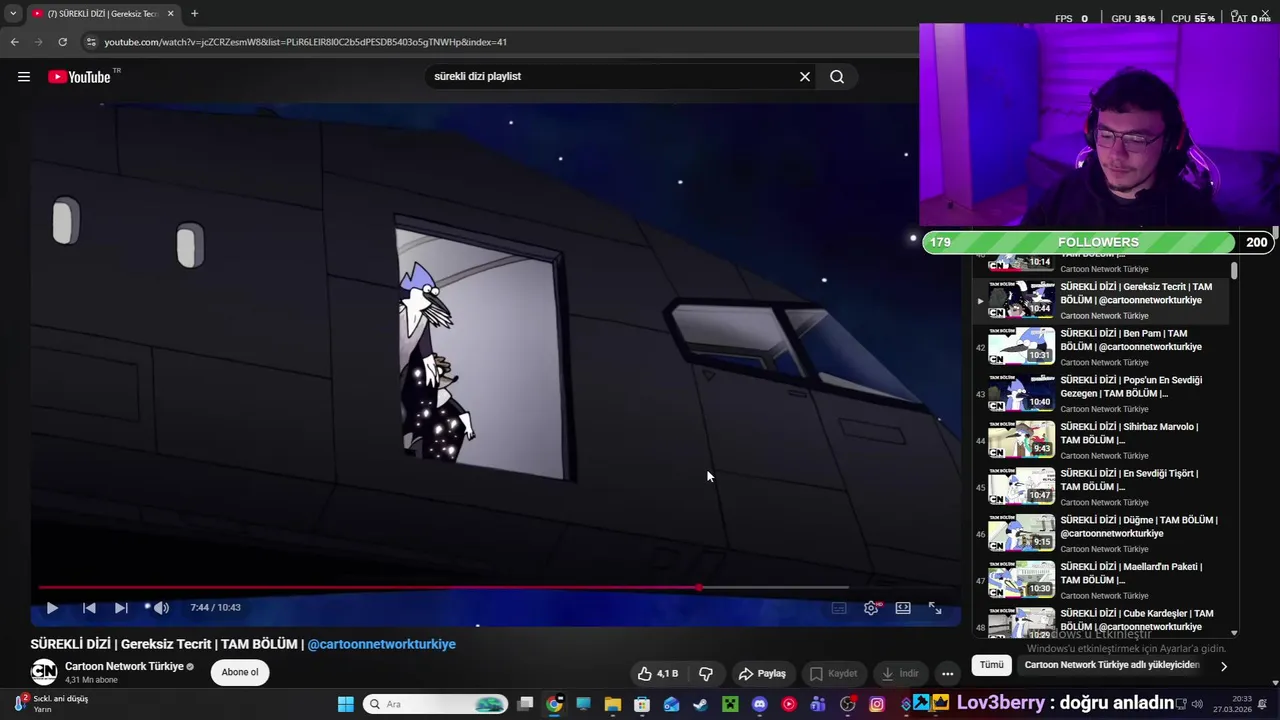
Task: Share the video via Paylaş
Action: pos(762,673)
